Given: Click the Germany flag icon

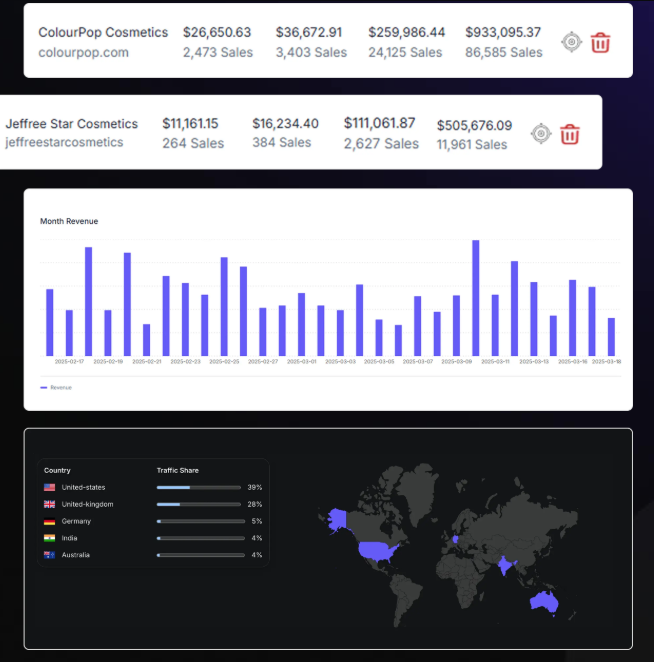Looking at the screenshot, I should [49, 521].
